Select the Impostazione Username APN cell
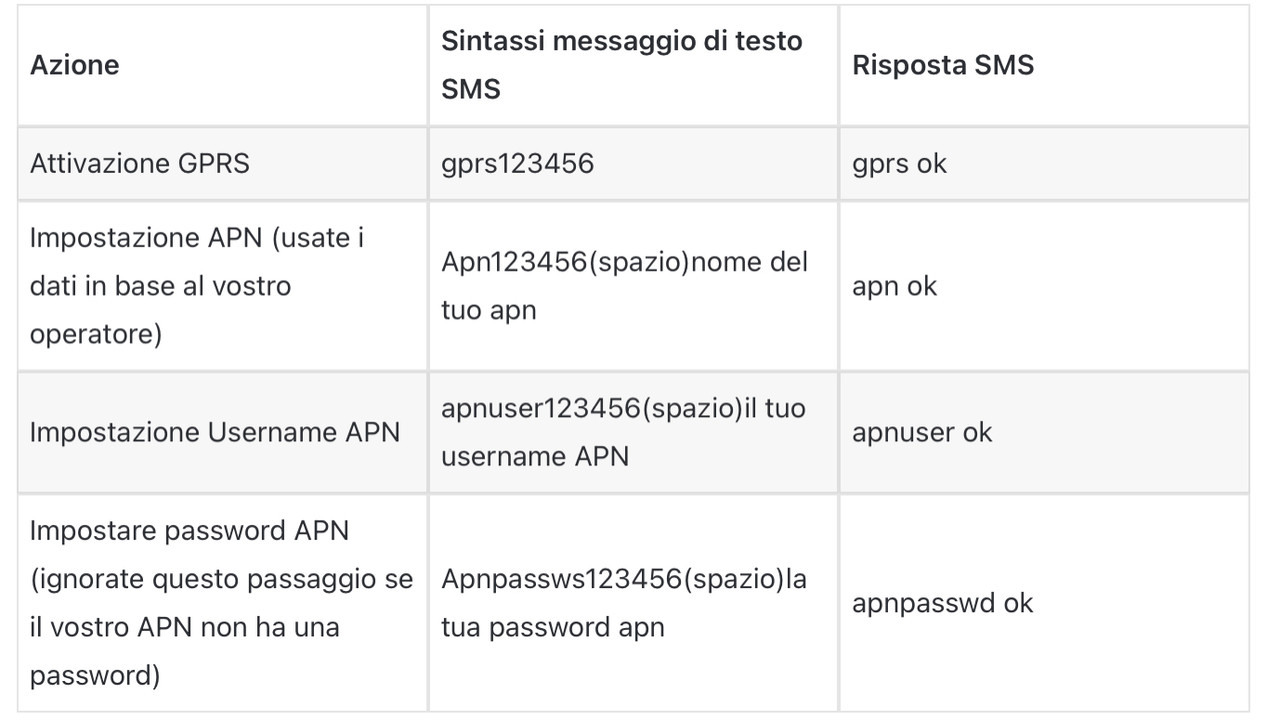 [214, 432]
